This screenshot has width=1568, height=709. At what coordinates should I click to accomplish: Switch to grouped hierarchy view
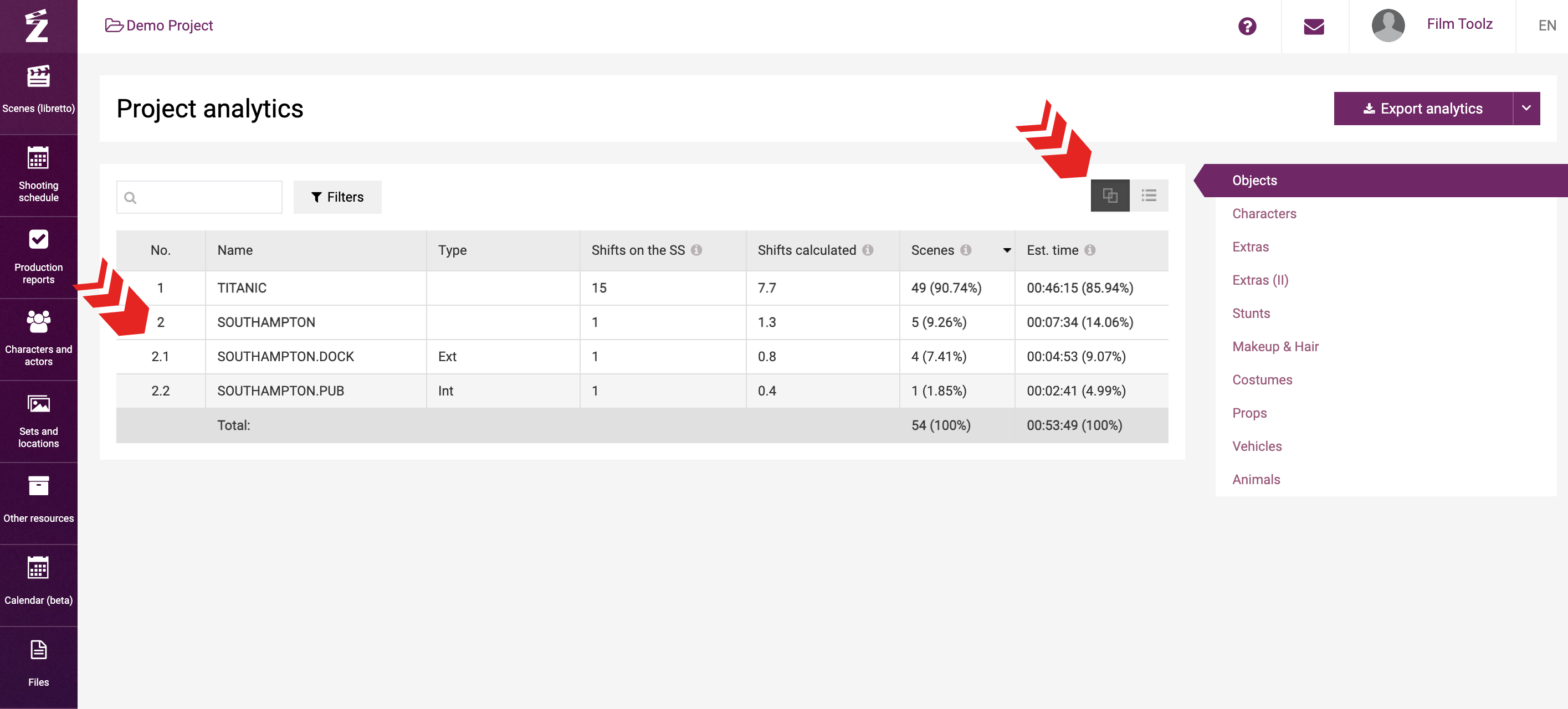click(x=1110, y=196)
